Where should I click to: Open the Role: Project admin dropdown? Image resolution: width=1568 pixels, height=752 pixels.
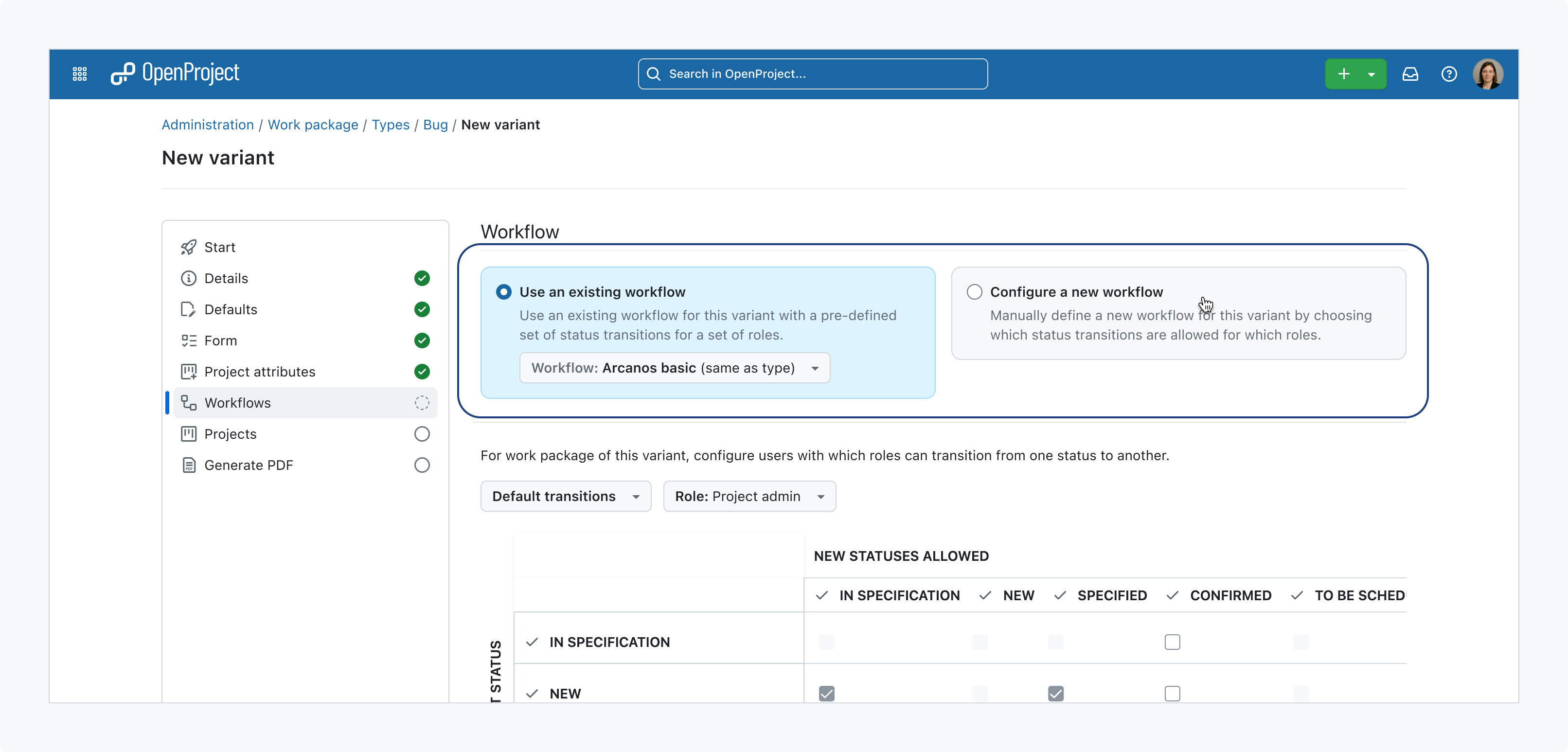pos(749,496)
